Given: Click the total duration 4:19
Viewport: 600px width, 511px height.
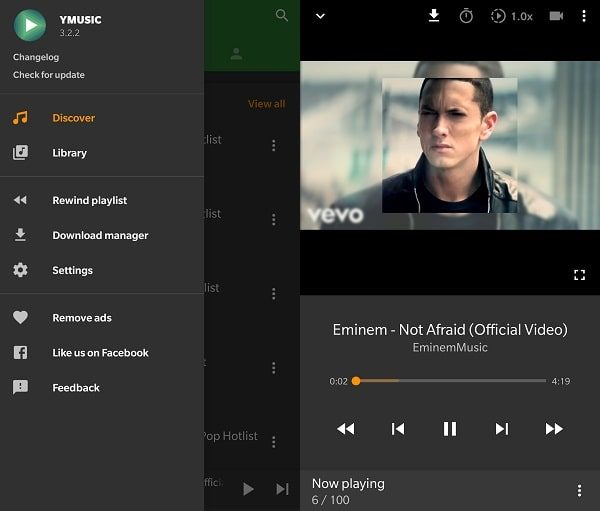Looking at the screenshot, I should click(561, 381).
